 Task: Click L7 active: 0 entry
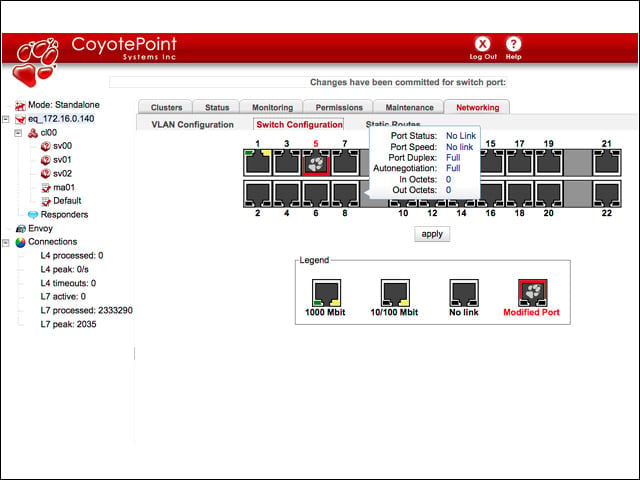[63, 296]
